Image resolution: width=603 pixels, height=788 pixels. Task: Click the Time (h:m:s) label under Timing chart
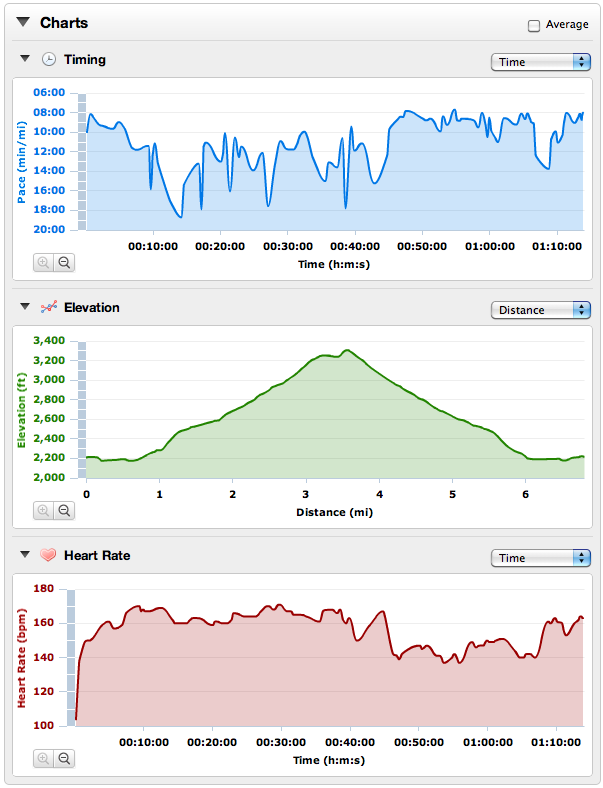click(334, 264)
